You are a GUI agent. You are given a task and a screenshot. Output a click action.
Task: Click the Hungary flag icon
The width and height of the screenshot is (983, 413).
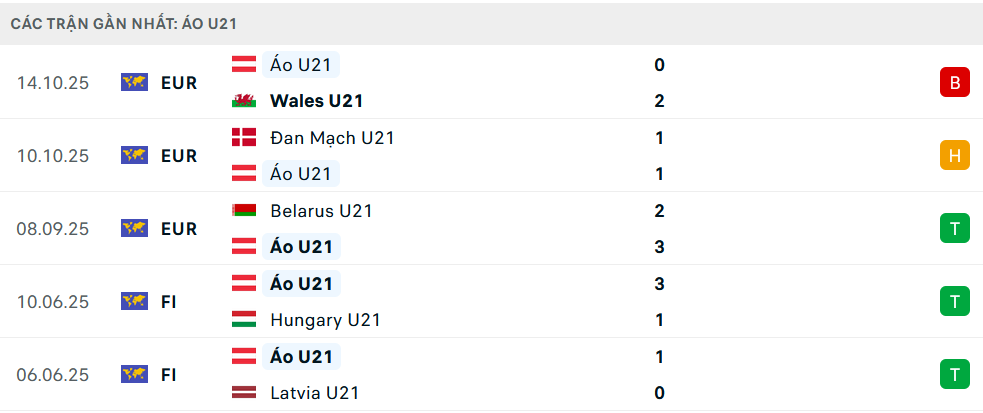click(x=243, y=320)
